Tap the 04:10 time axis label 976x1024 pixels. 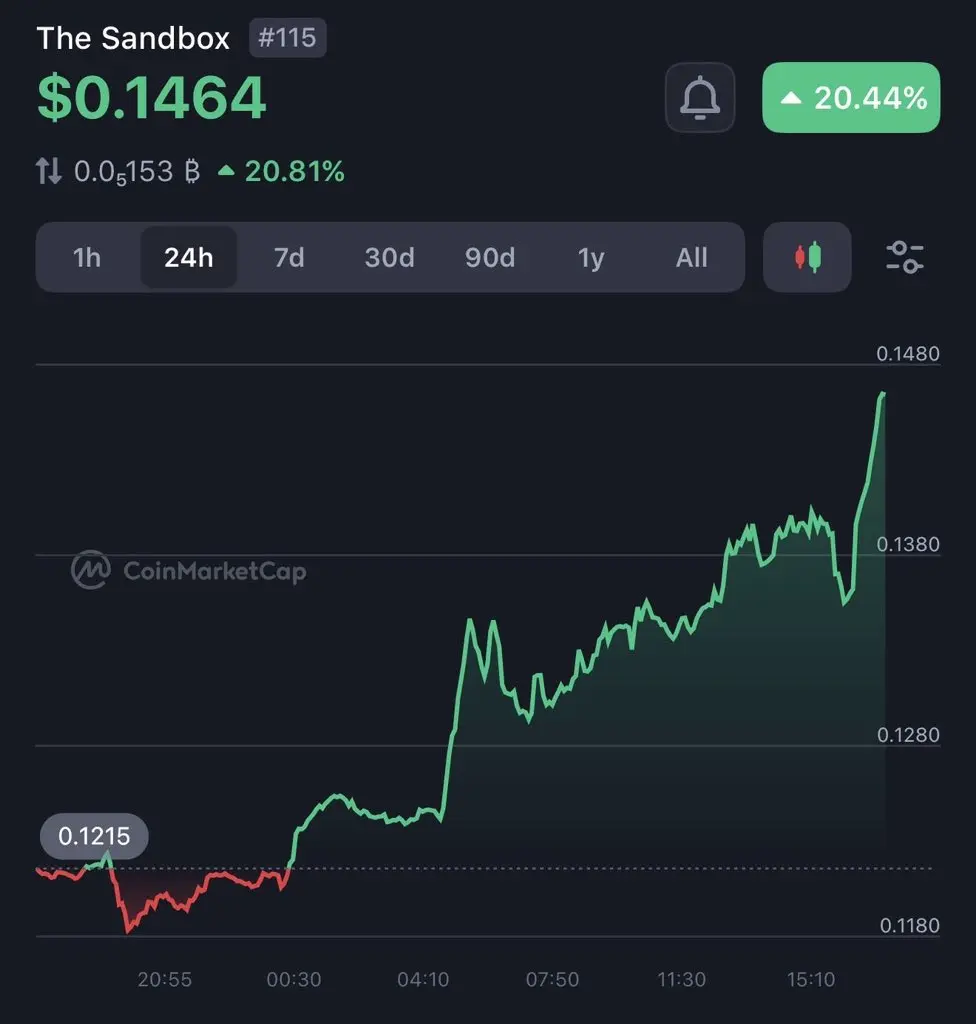[423, 979]
